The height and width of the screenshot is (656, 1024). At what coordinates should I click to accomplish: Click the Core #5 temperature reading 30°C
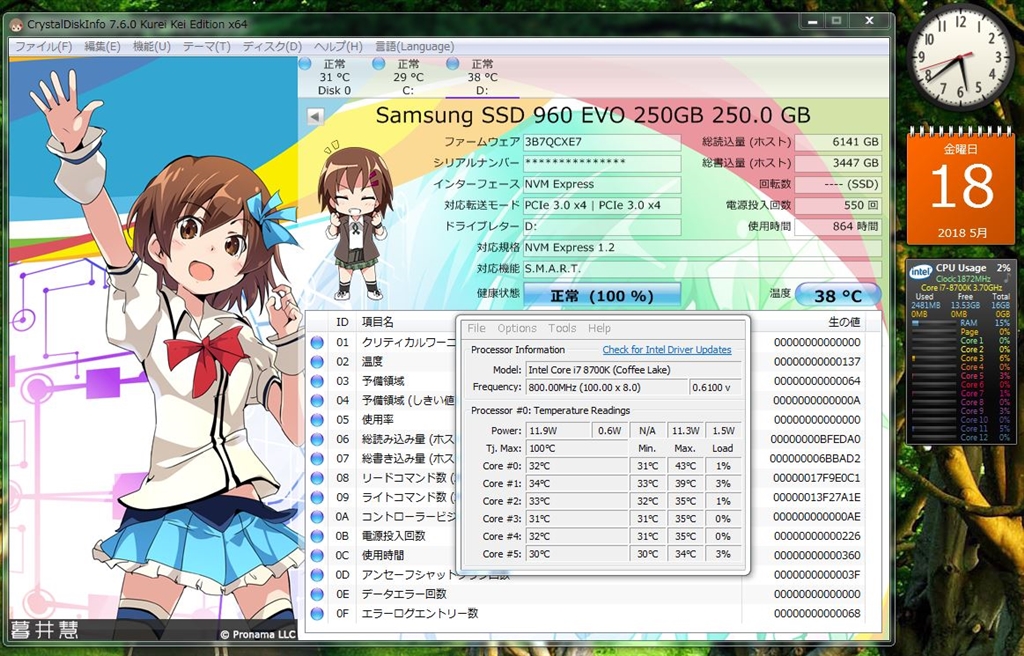click(577, 554)
